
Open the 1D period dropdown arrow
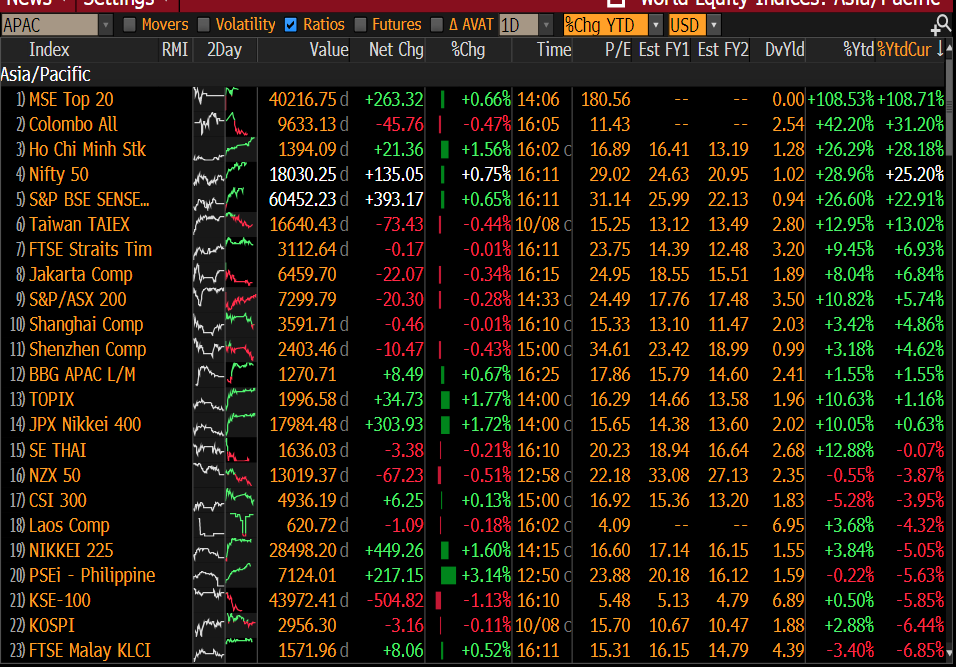tap(547, 25)
